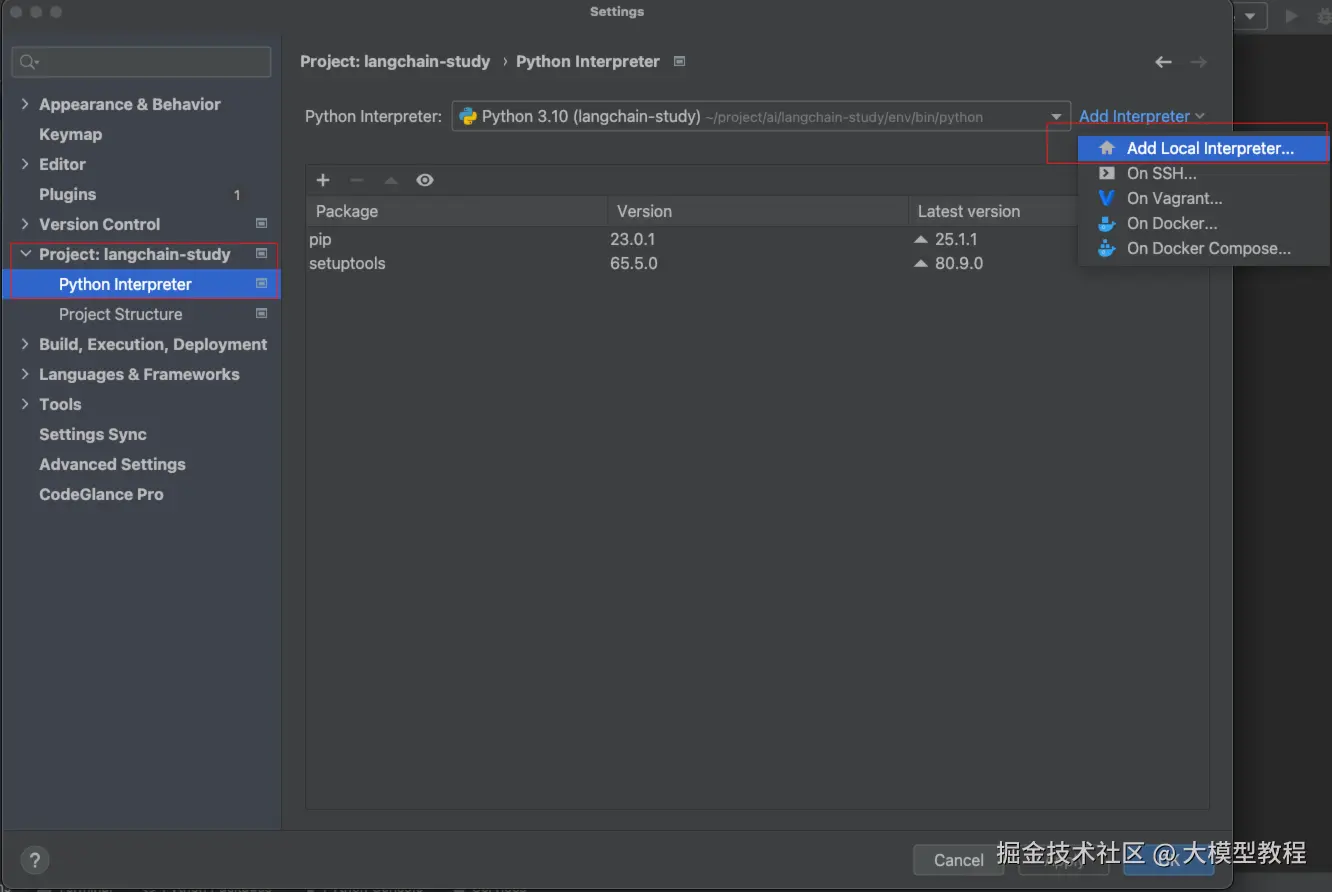Select the setuptools package row

click(757, 264)
